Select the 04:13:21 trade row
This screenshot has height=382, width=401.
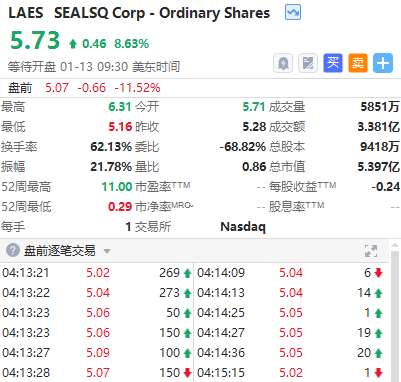(x=97, y=273)
